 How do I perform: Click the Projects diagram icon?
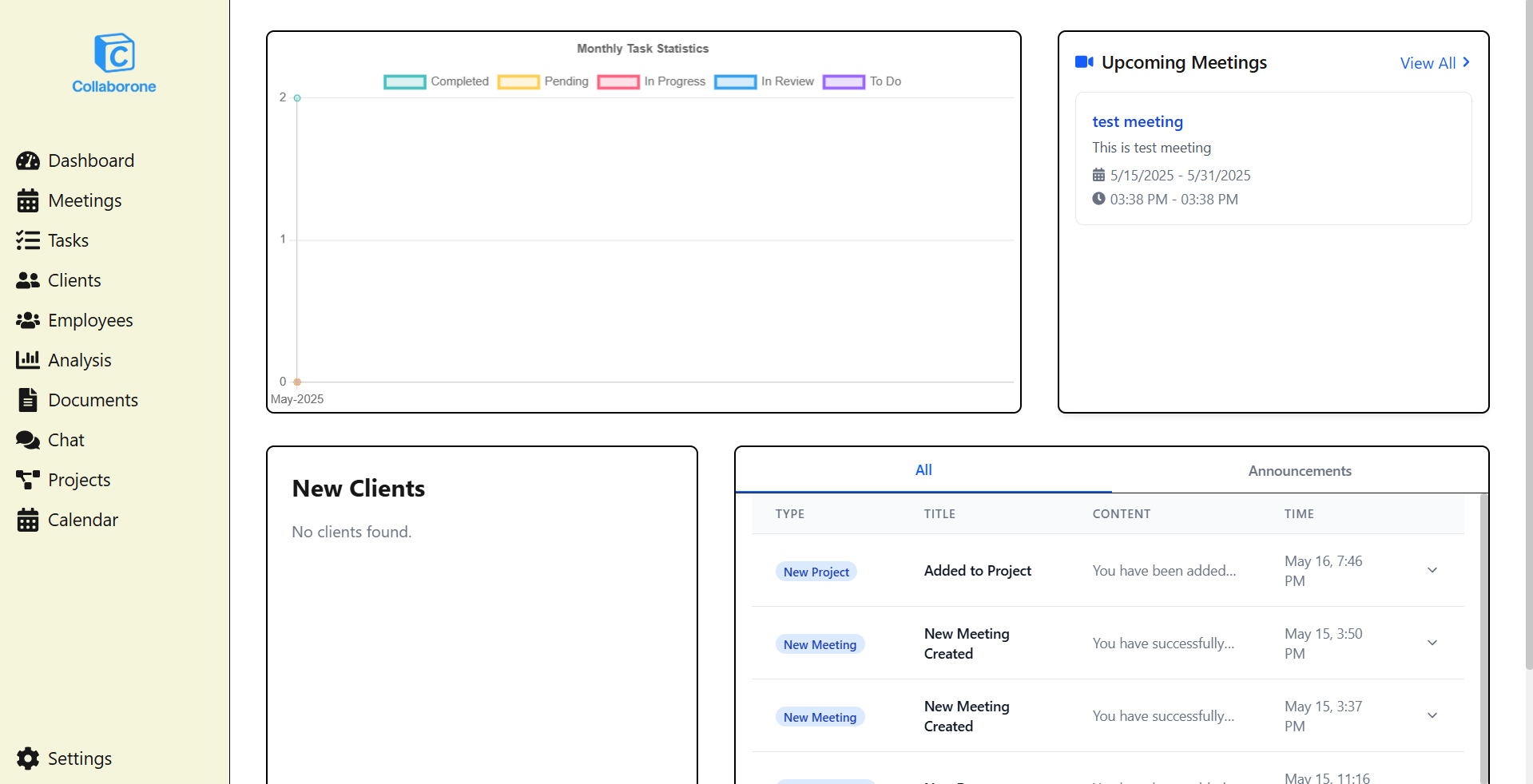(28, 480)
